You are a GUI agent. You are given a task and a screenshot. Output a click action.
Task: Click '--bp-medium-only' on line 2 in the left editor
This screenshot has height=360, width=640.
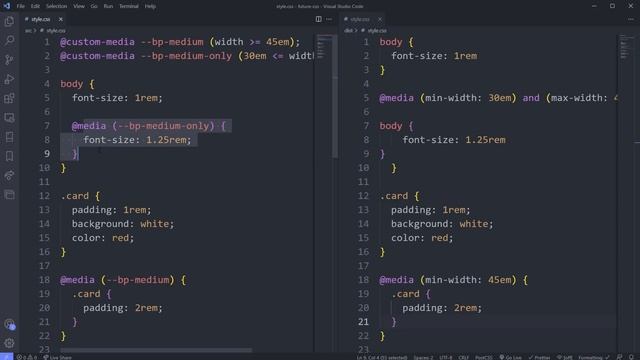186,56
